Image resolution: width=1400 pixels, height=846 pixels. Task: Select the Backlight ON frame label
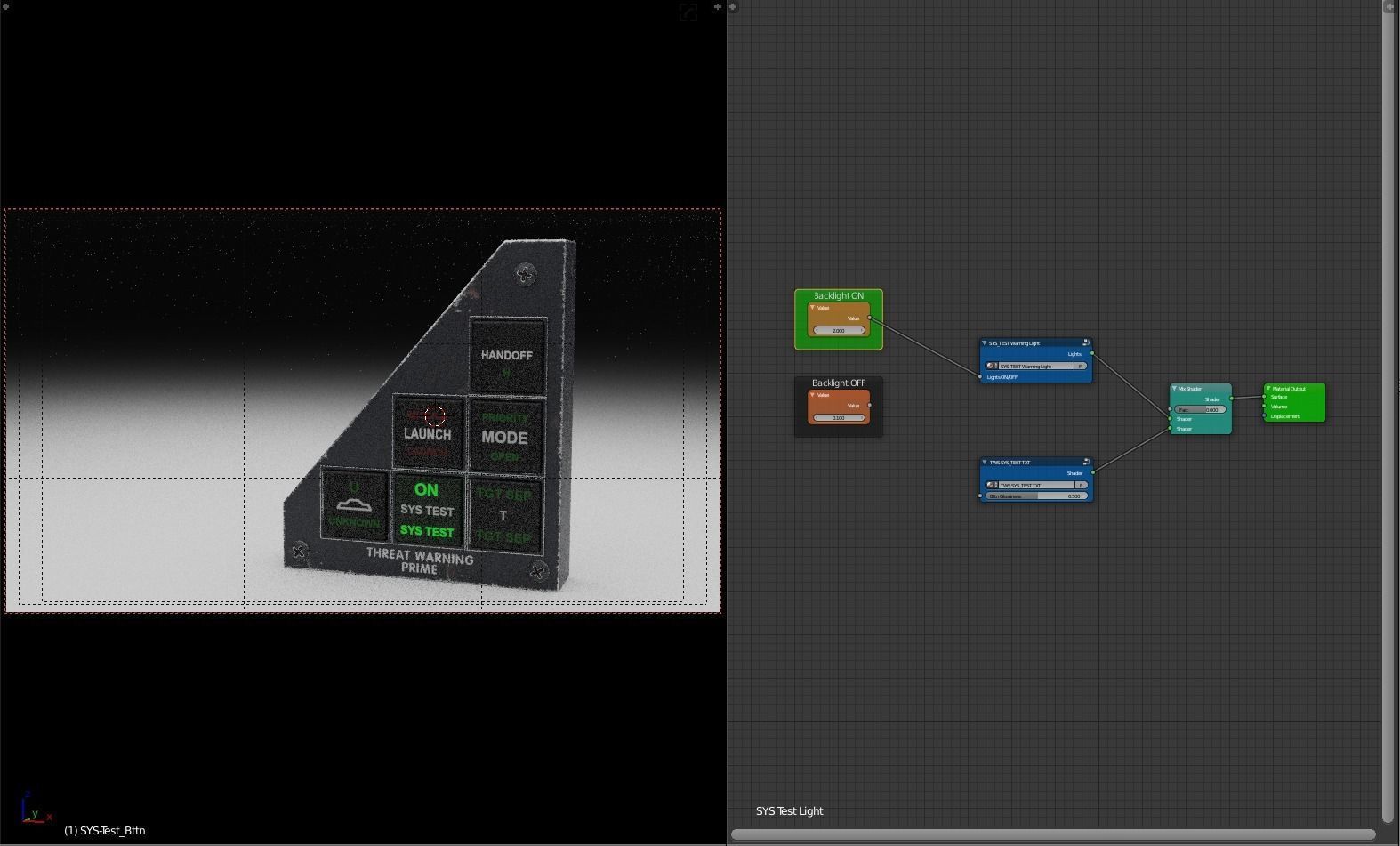839,296
